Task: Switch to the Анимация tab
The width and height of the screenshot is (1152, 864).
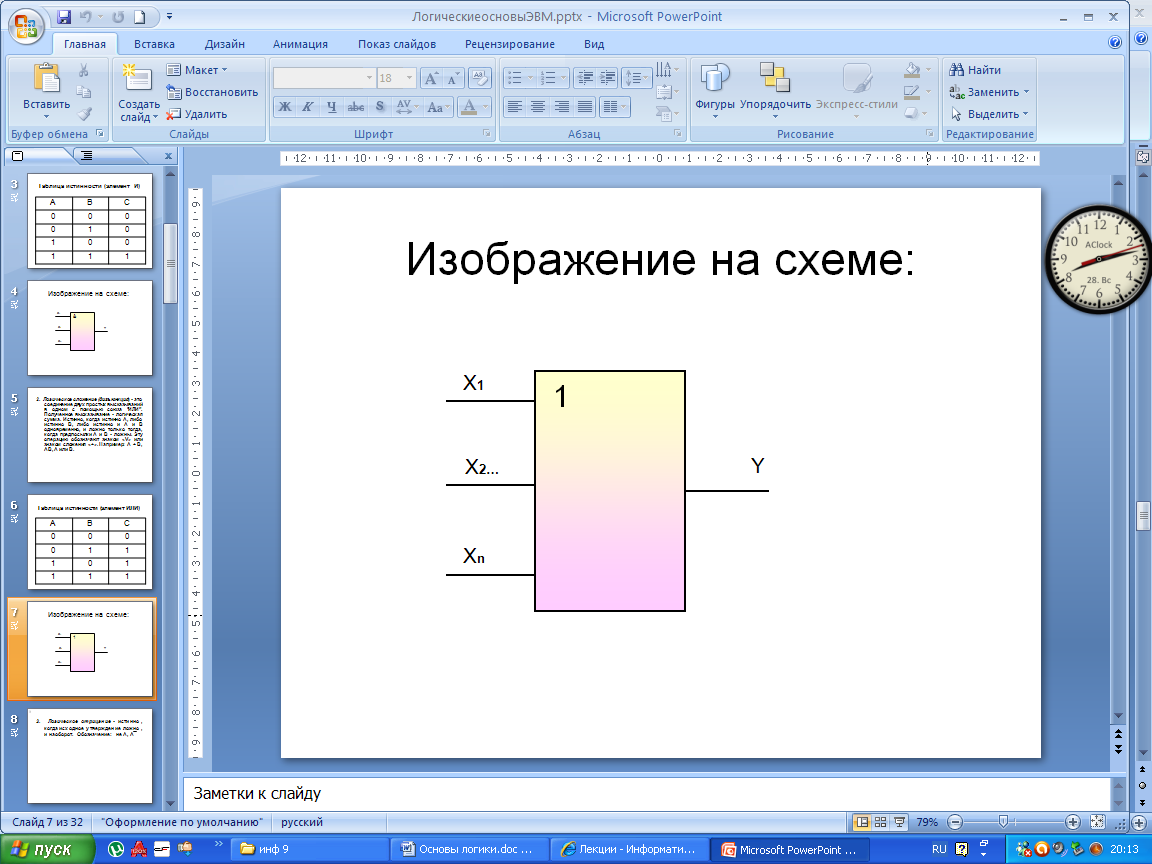Action: pos(300,44)
